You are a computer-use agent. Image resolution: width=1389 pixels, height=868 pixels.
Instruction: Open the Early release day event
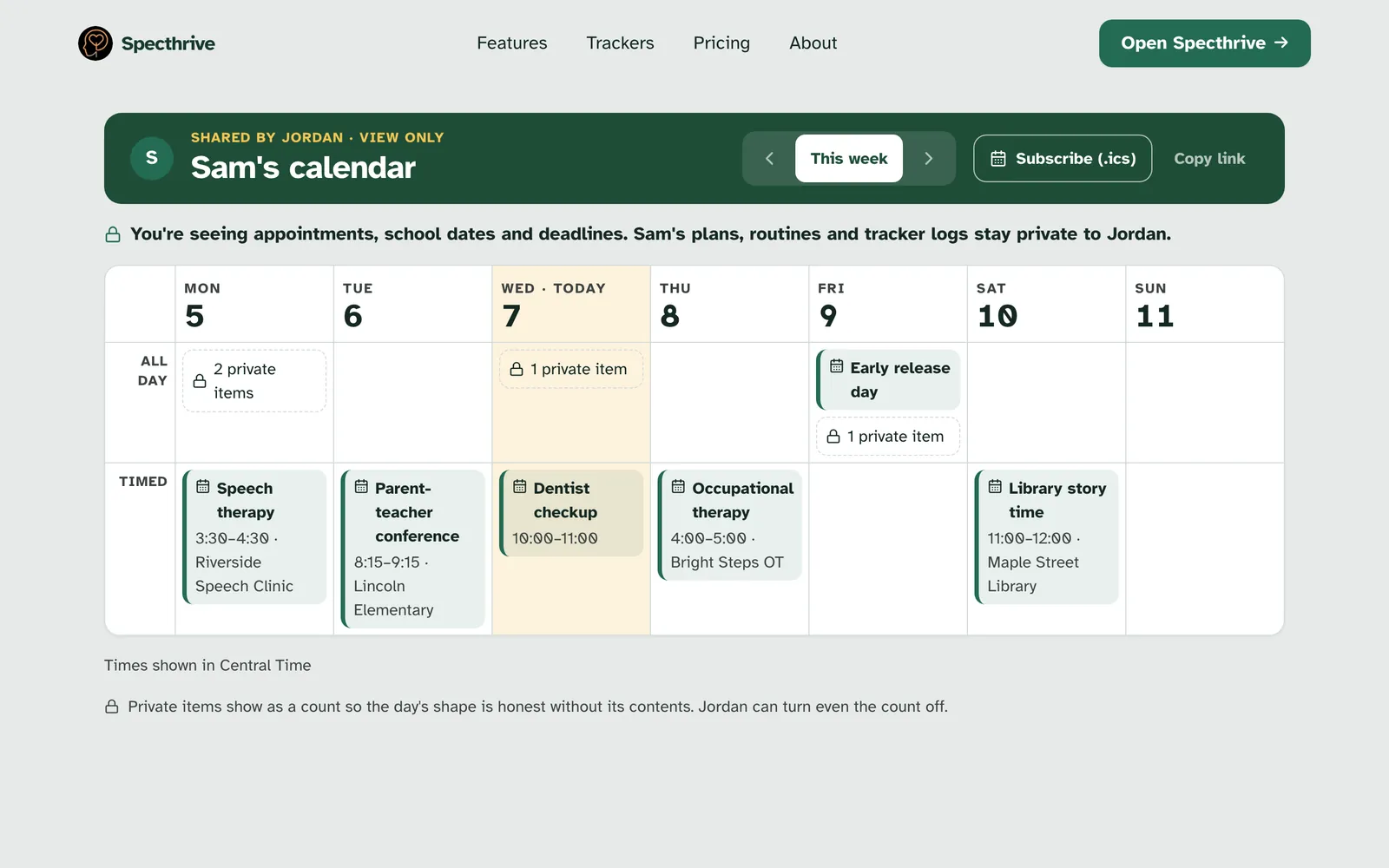[888, 379]
